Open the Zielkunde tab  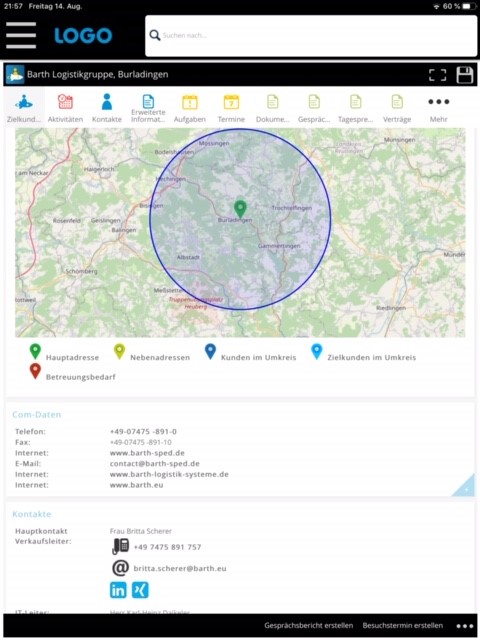[x=24, y=108]
